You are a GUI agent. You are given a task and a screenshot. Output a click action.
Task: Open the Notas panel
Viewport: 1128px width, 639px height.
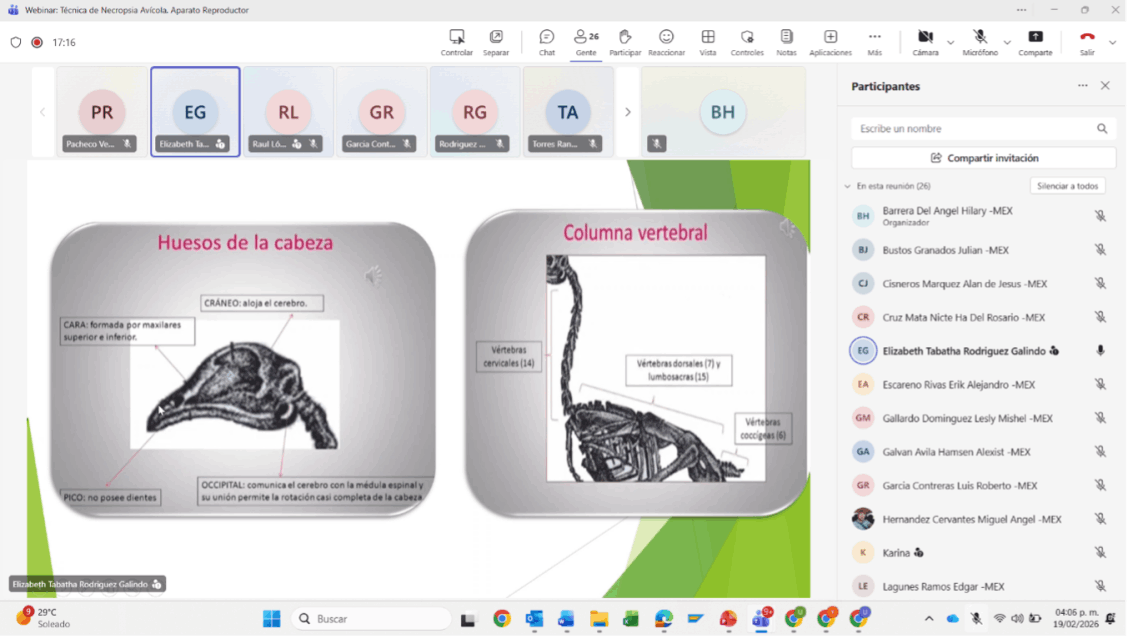point(787,38)
